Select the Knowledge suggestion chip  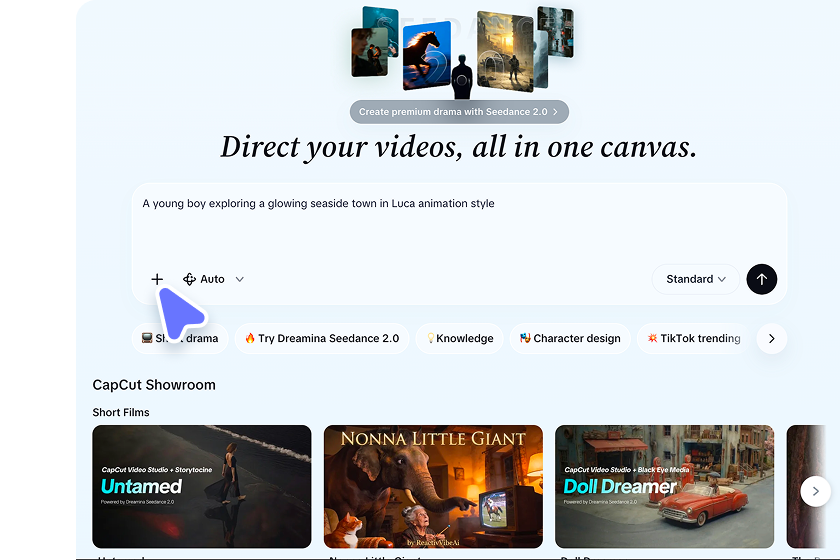460,338
